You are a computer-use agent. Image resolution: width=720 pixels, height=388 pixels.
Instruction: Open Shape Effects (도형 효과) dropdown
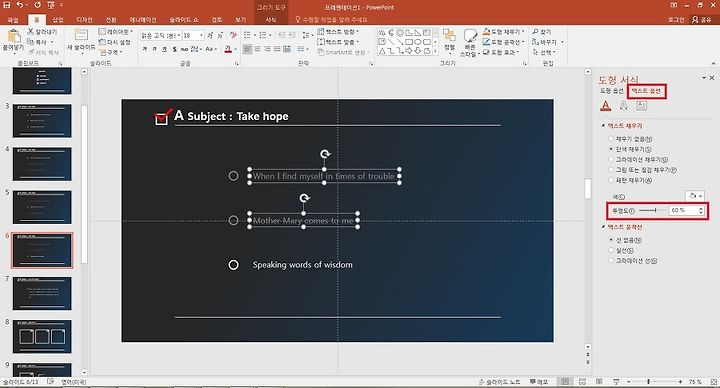coord(501,52)
